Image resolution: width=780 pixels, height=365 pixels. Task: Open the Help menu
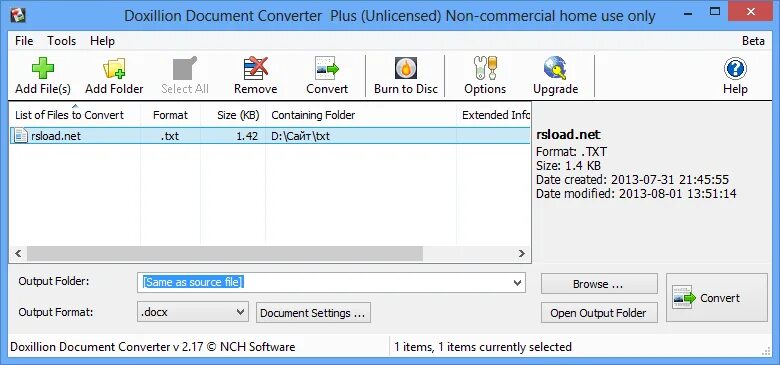[102, 41]
